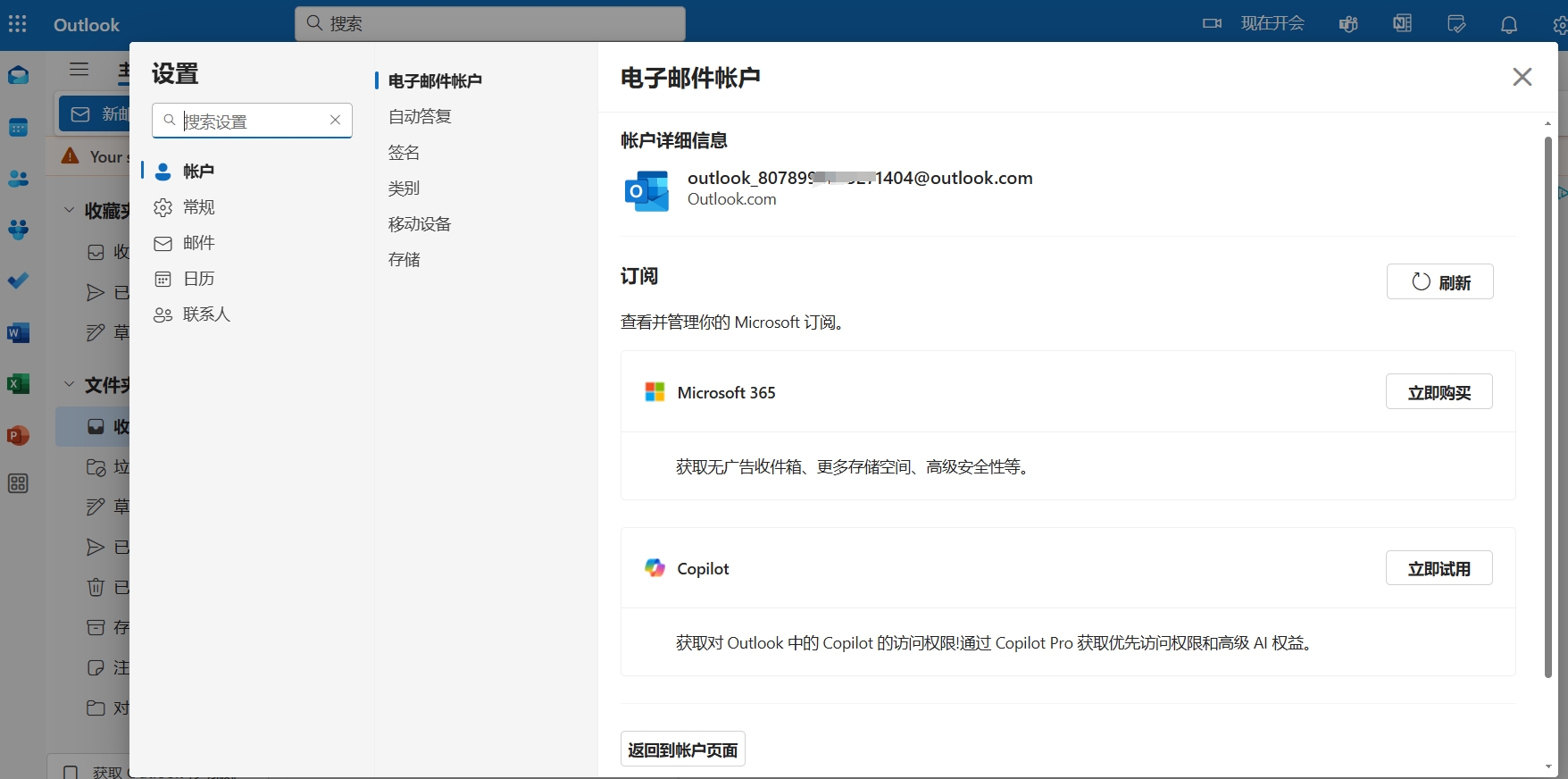Screen dimensions: 1568x779
Task: Click the top Outlook search box
Action: [490, 23]
